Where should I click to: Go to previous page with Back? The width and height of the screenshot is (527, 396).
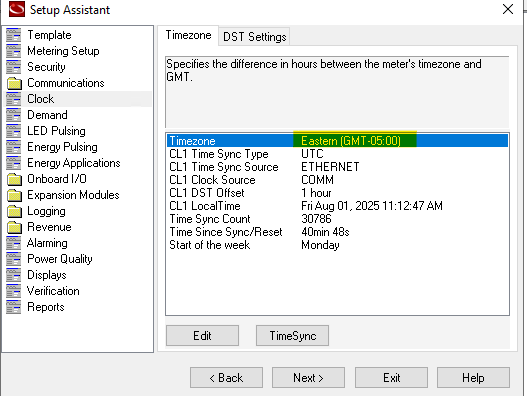tap(226, 378)
